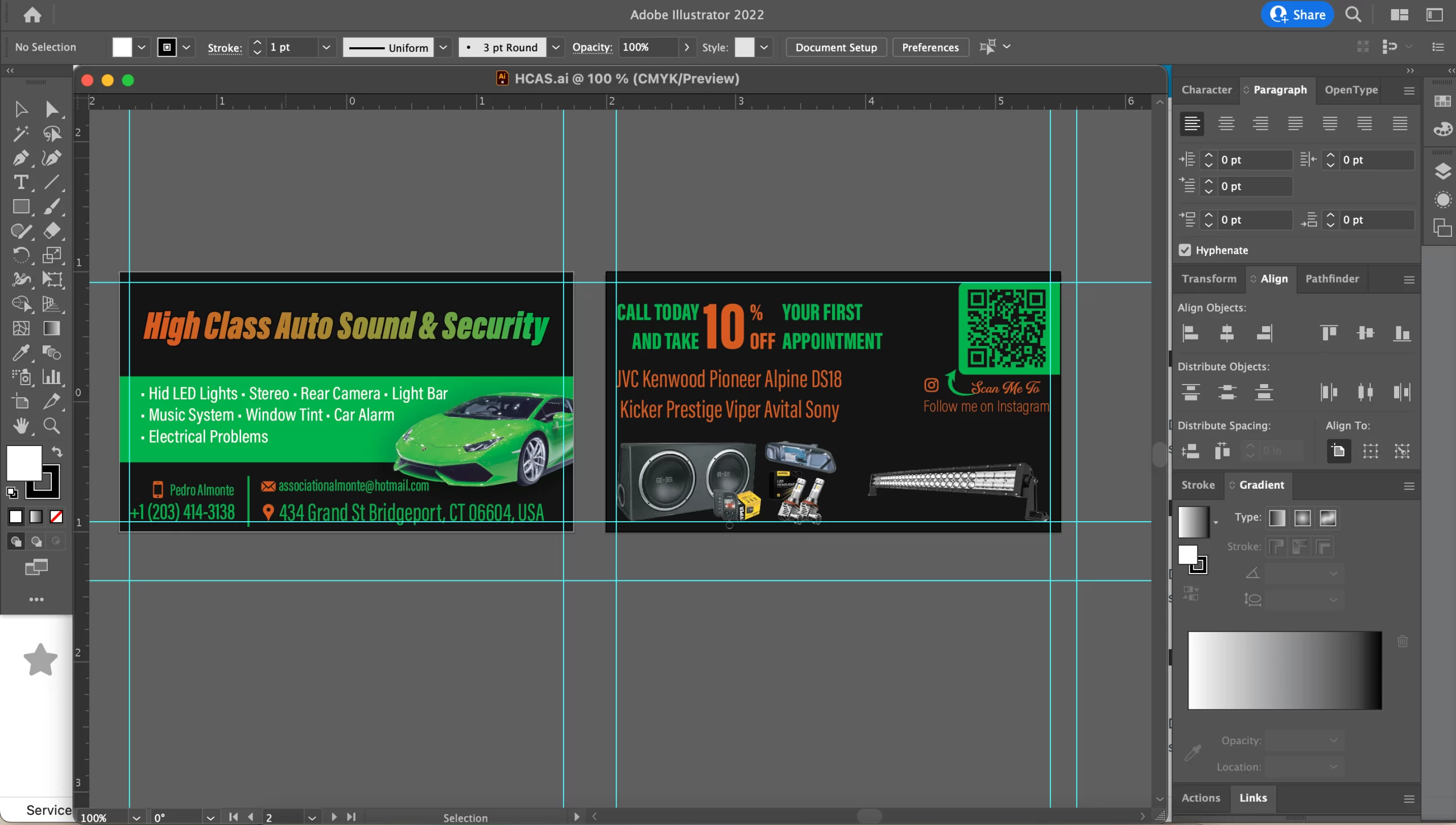Image resolution: width=1456 pixels, height=825 pixels.
Task: Click the gradient slider bar
Action: (x=1285, y=671)
